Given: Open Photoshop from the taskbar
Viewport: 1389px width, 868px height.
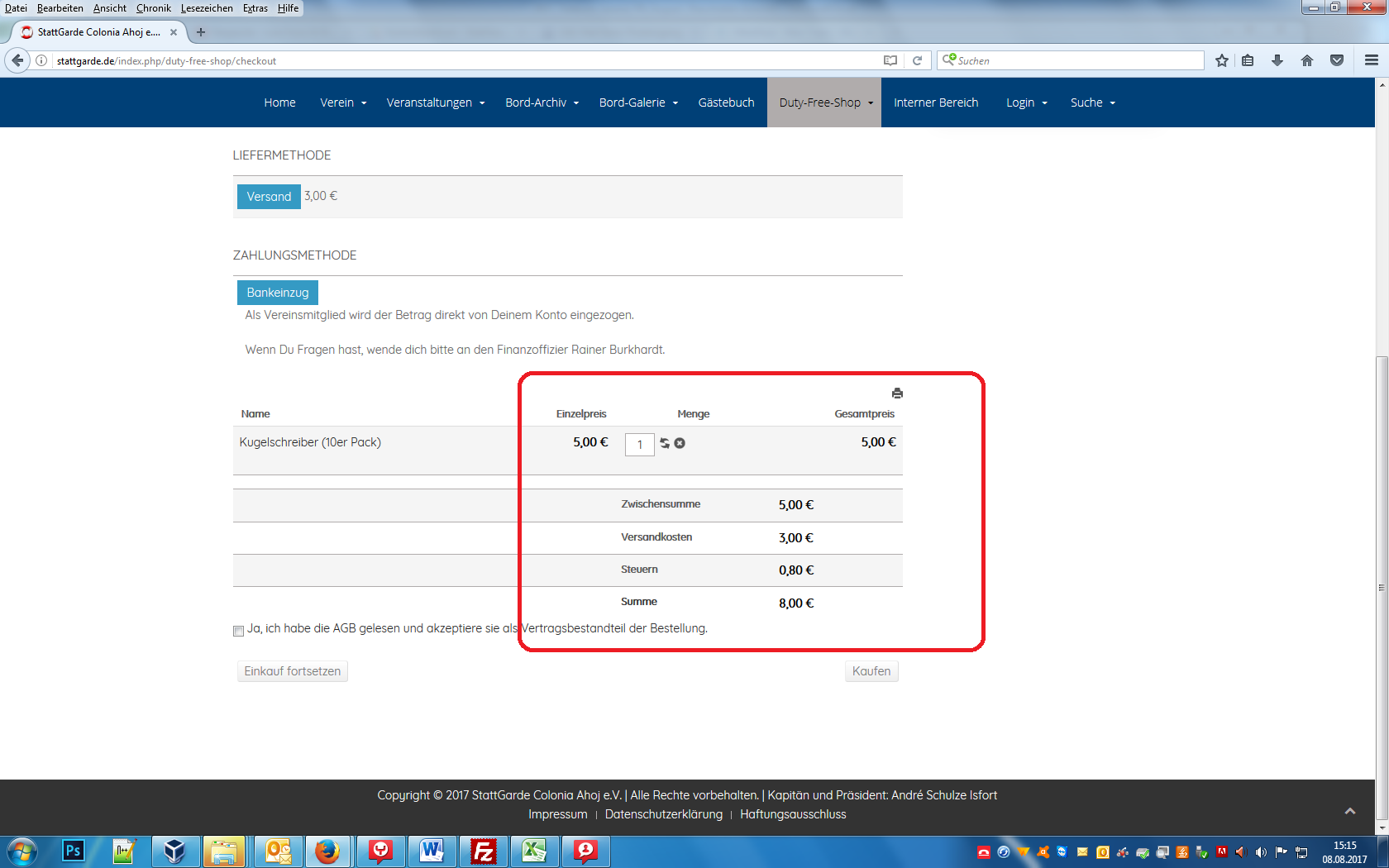Looking at the screenshot, I should (x=73, y=851).
